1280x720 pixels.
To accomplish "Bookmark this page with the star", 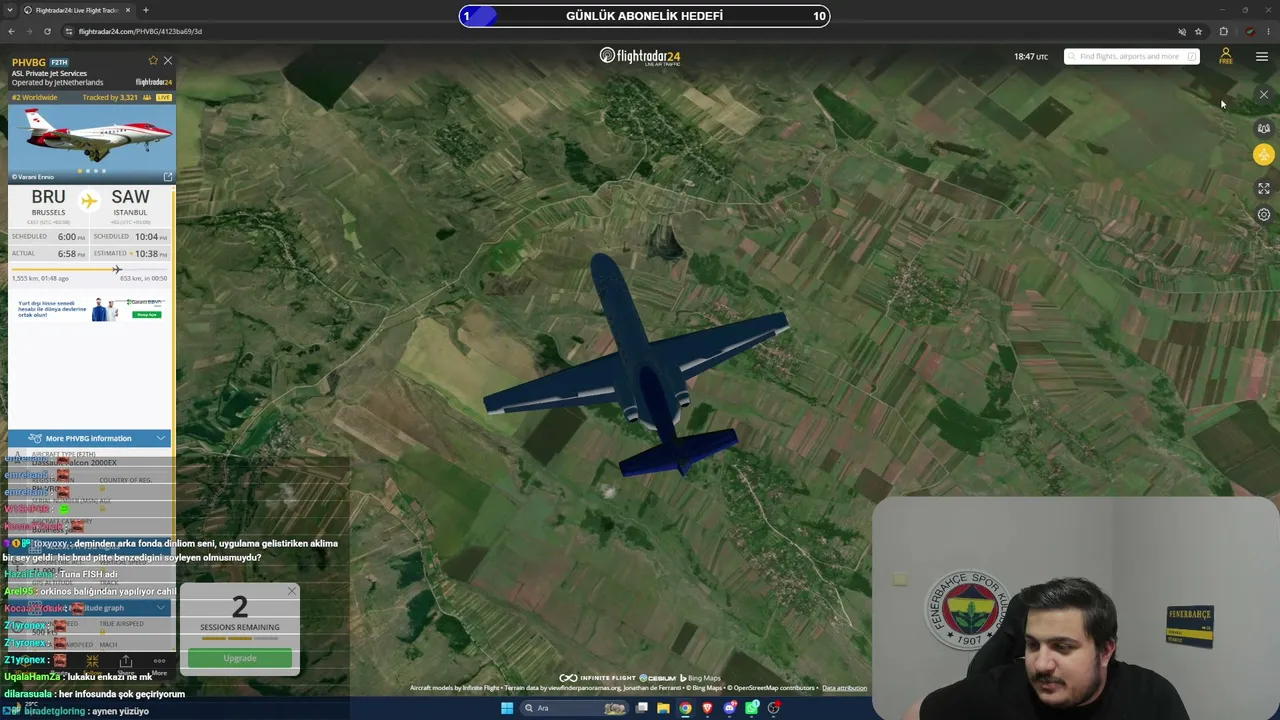I will click(x=1198, y=31).
